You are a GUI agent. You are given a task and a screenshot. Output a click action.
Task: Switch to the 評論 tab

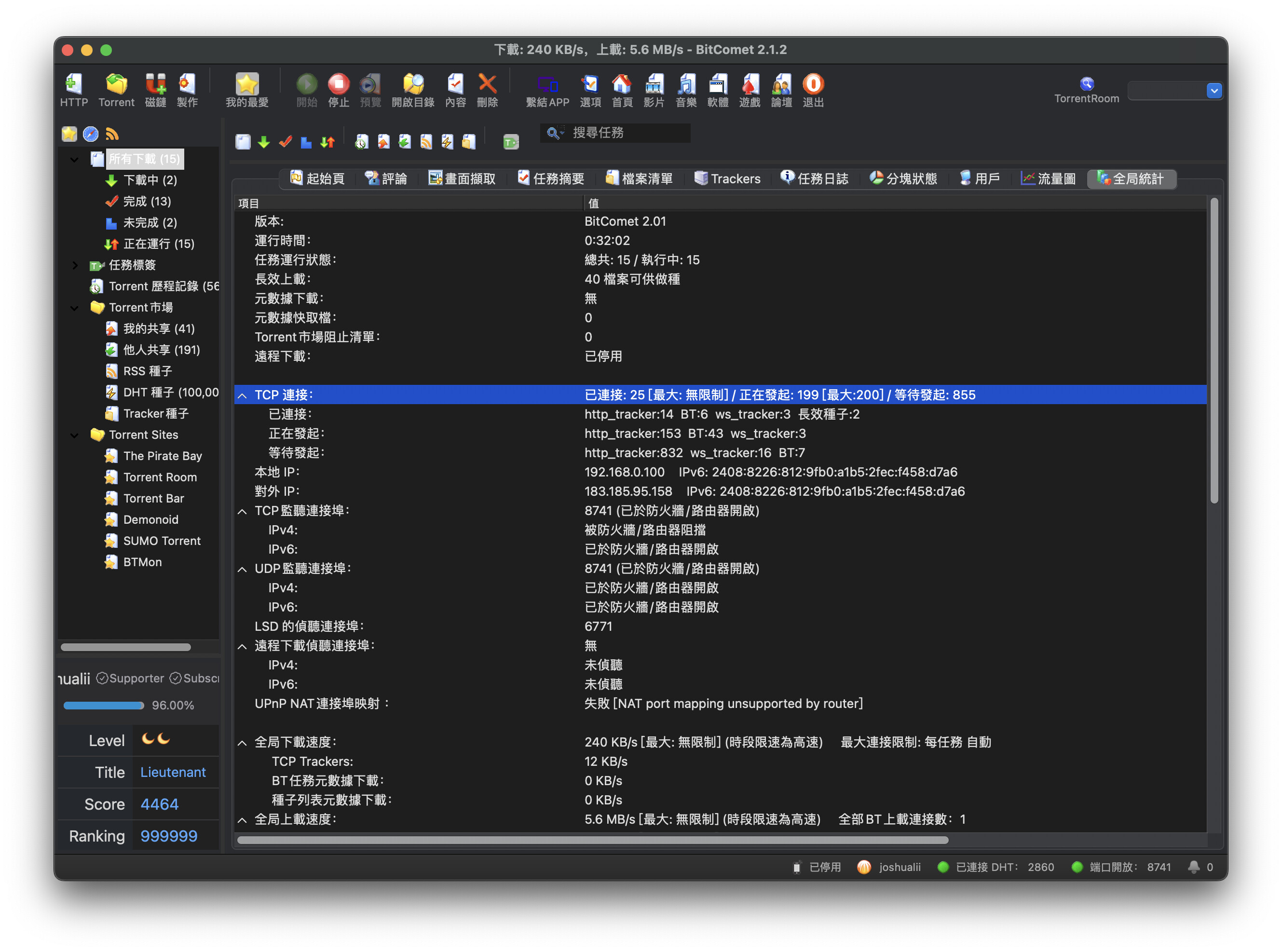point(386,178)
